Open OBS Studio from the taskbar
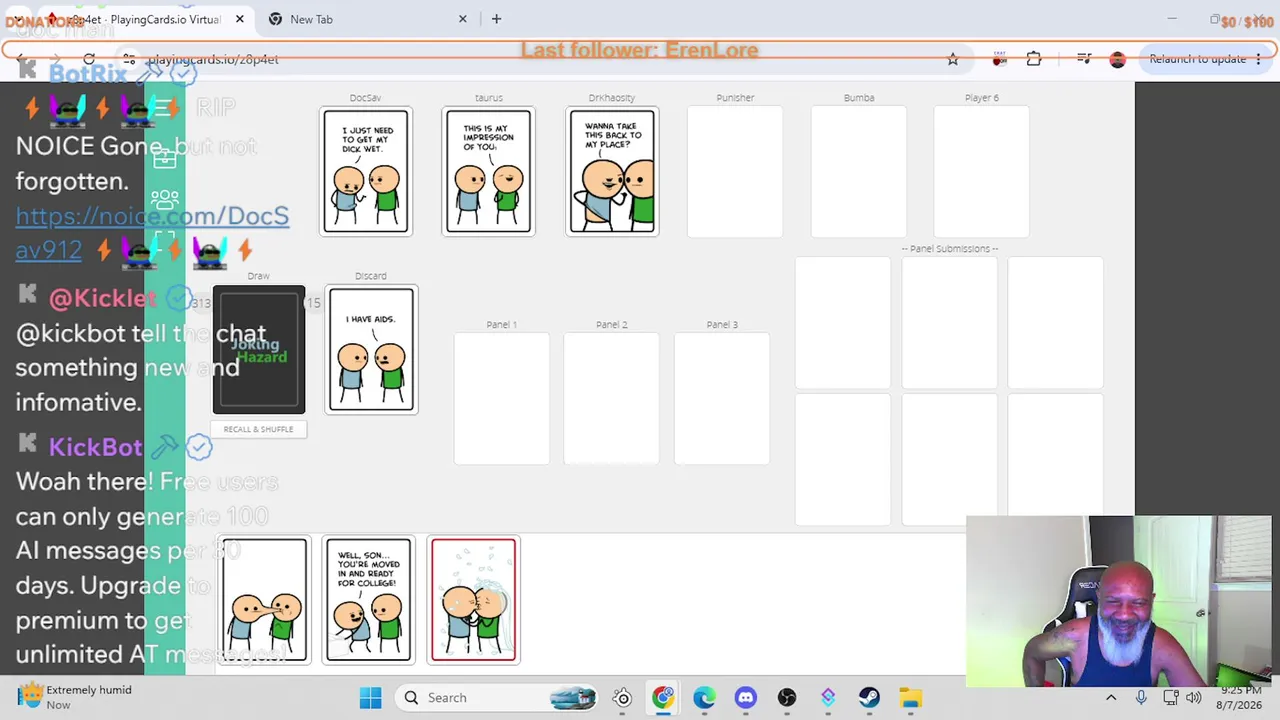Screen dimensions: 1280x720 coord(787,698)
